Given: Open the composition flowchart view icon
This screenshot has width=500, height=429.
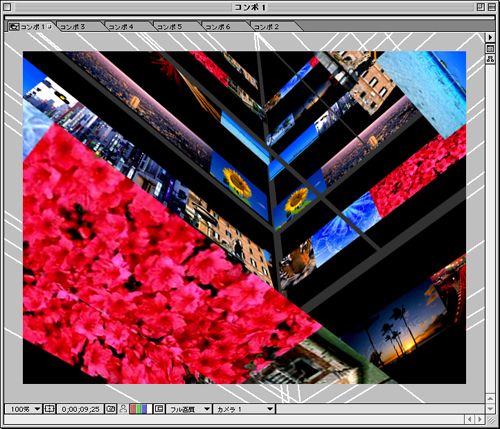Looking at the screenshot, I should [x=490, y=59].
